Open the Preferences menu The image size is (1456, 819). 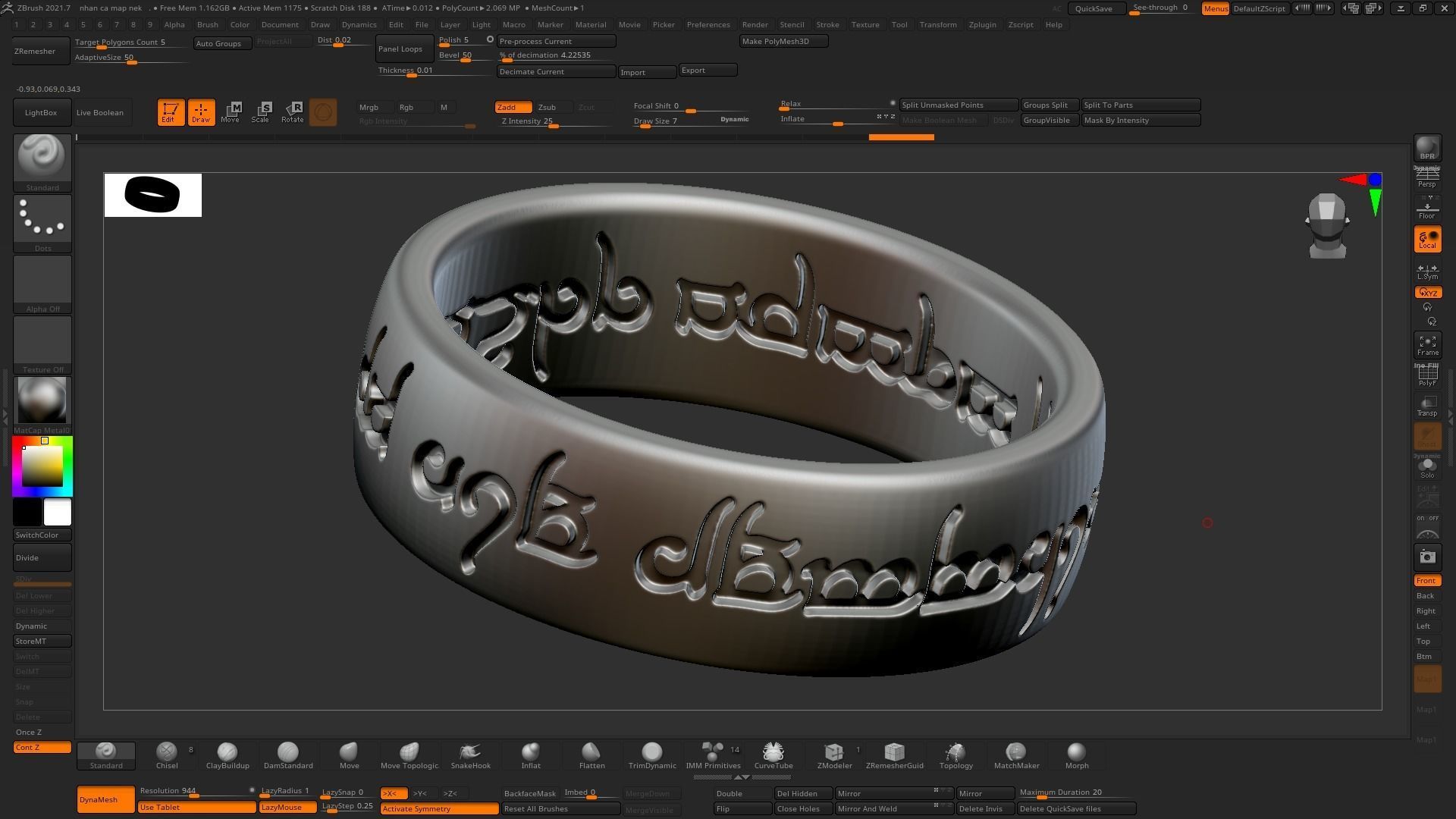[708, 24]
